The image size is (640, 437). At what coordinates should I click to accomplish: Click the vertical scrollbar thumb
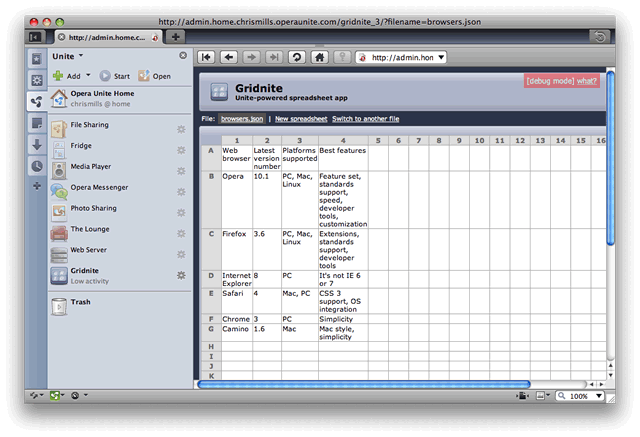point(610,158)
